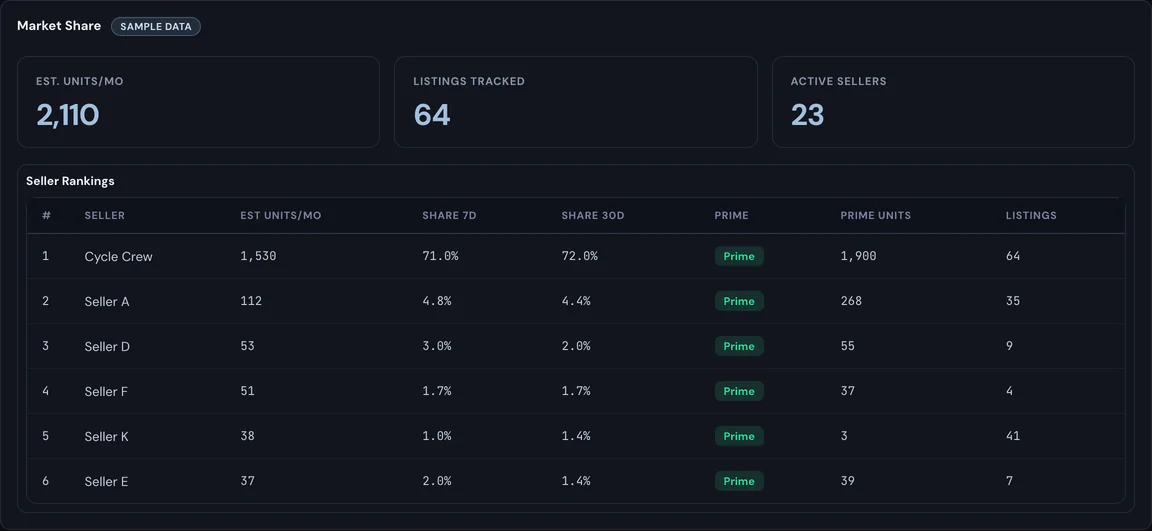The image size is (1152, 531).
Task: Click the Seller Rankings heading
Action: 71,181
